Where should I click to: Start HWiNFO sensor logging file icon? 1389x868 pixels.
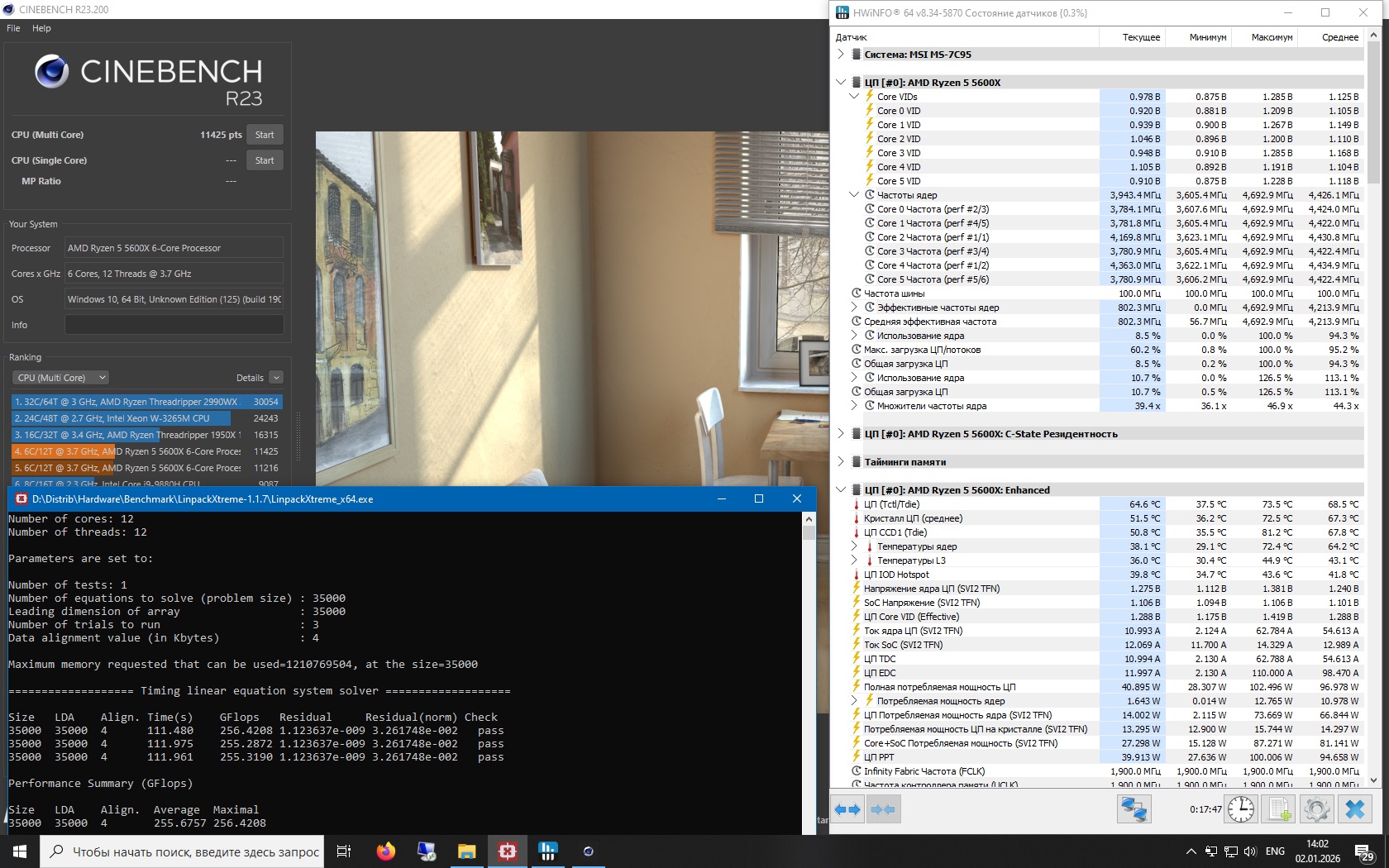1279,809
